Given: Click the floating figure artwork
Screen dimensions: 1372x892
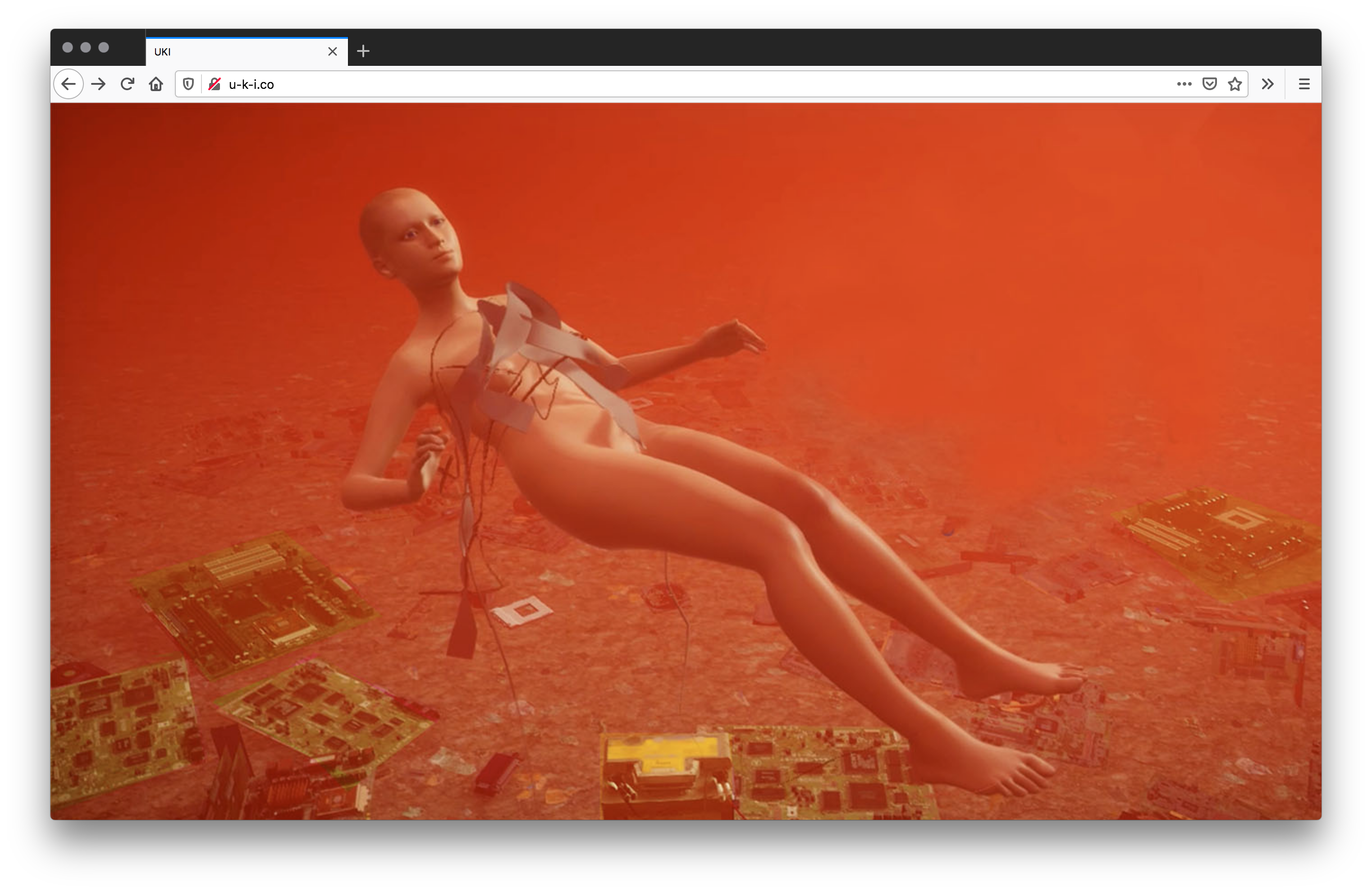Looking at the screenshot, I should click(686, 461).
